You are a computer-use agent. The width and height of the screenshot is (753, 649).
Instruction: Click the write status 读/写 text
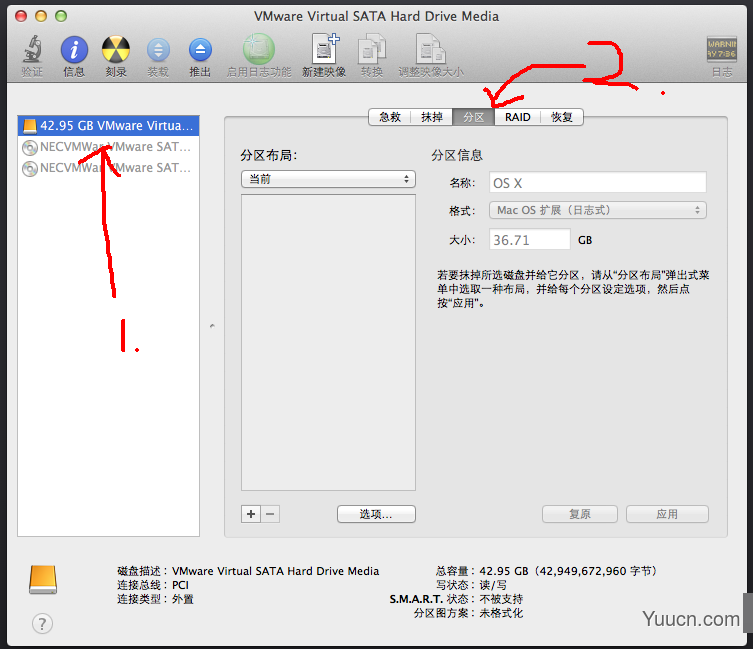pyautogui.click(x=493, y=585)
